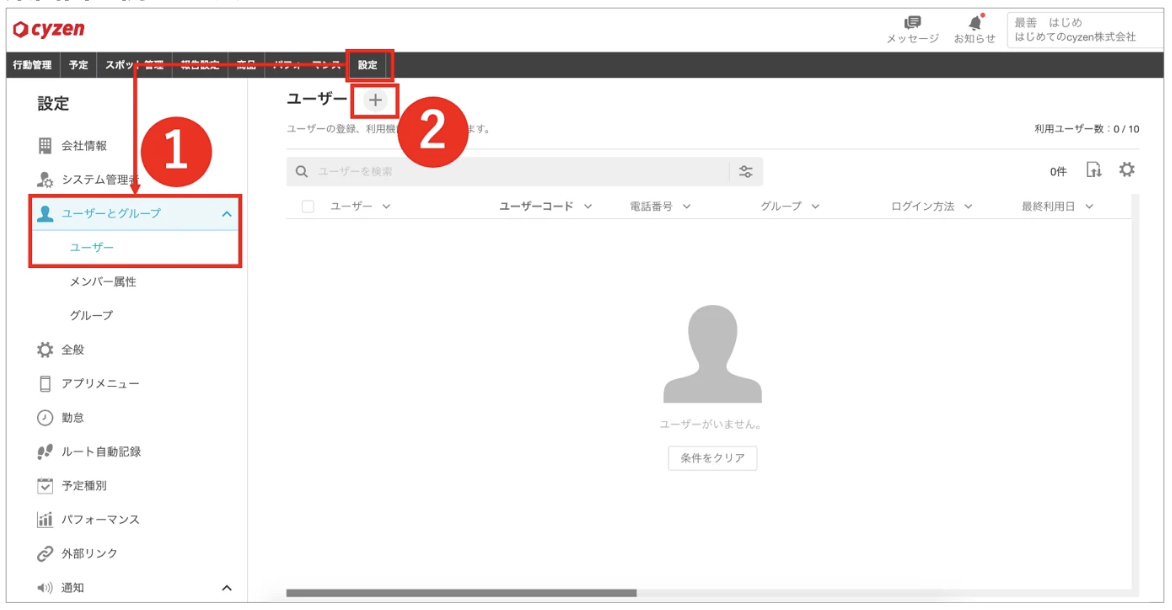Click the パフォーマンス bar chart icon
The image size is (1172, 610).
point(45,520)
